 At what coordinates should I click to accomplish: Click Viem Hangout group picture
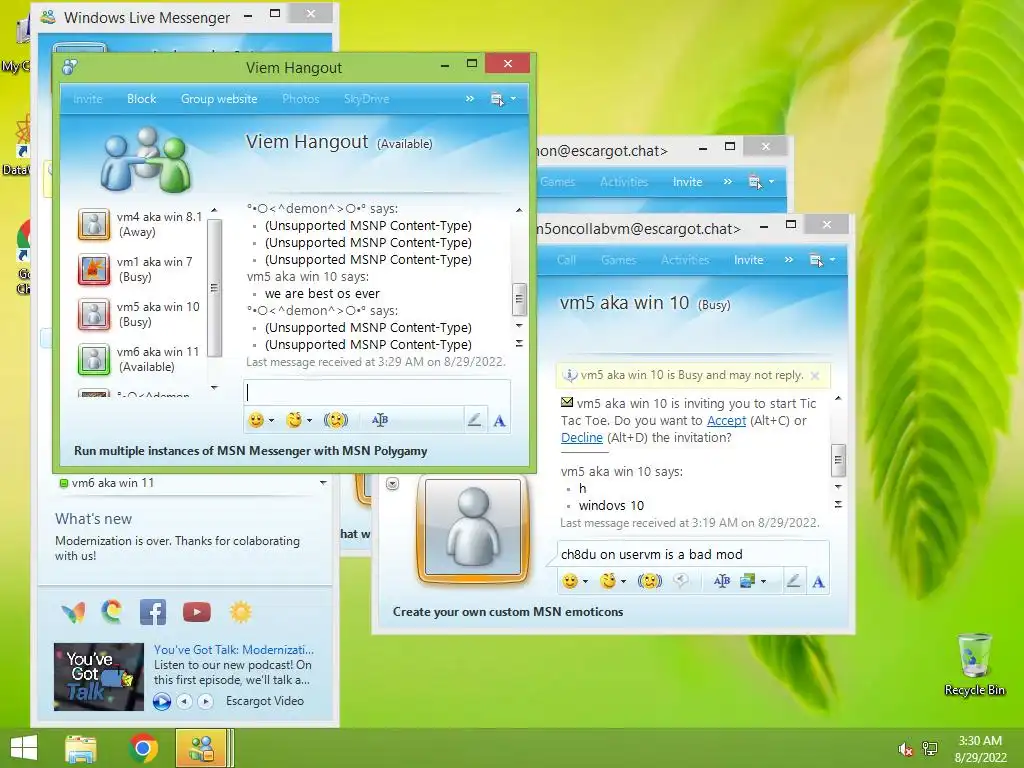point(145,159)
